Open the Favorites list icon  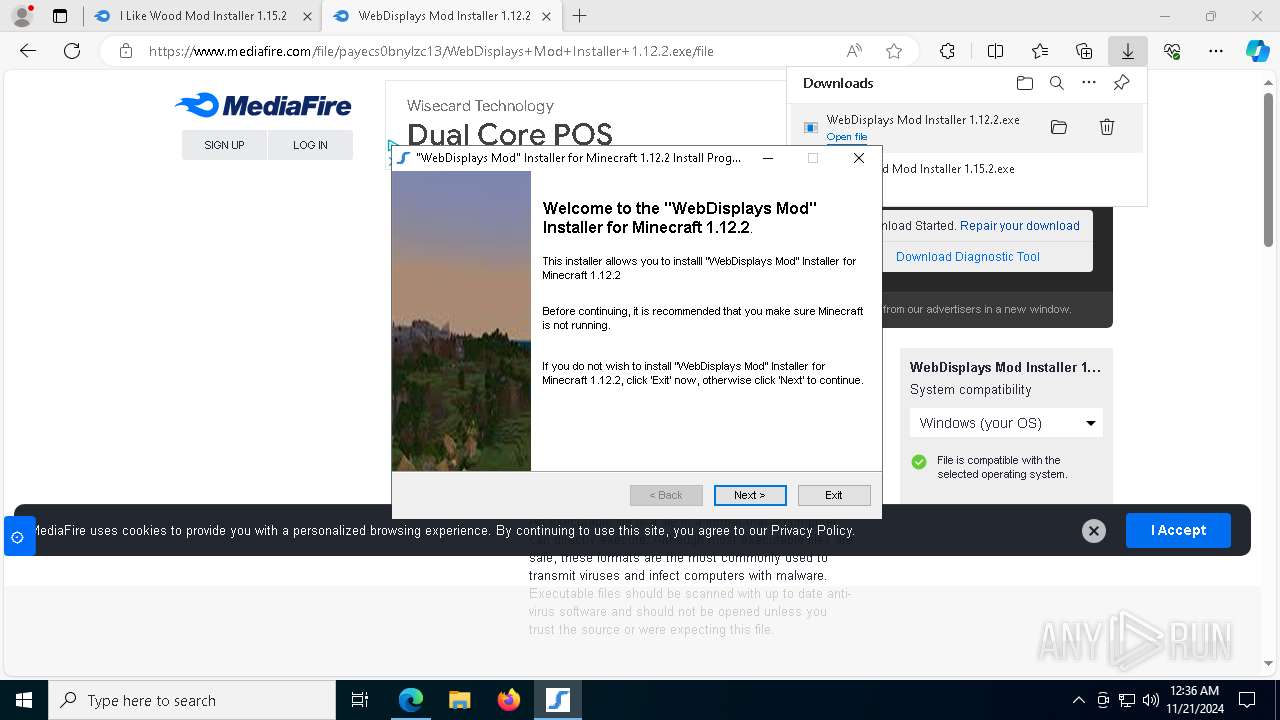[x=1040, y=51]
